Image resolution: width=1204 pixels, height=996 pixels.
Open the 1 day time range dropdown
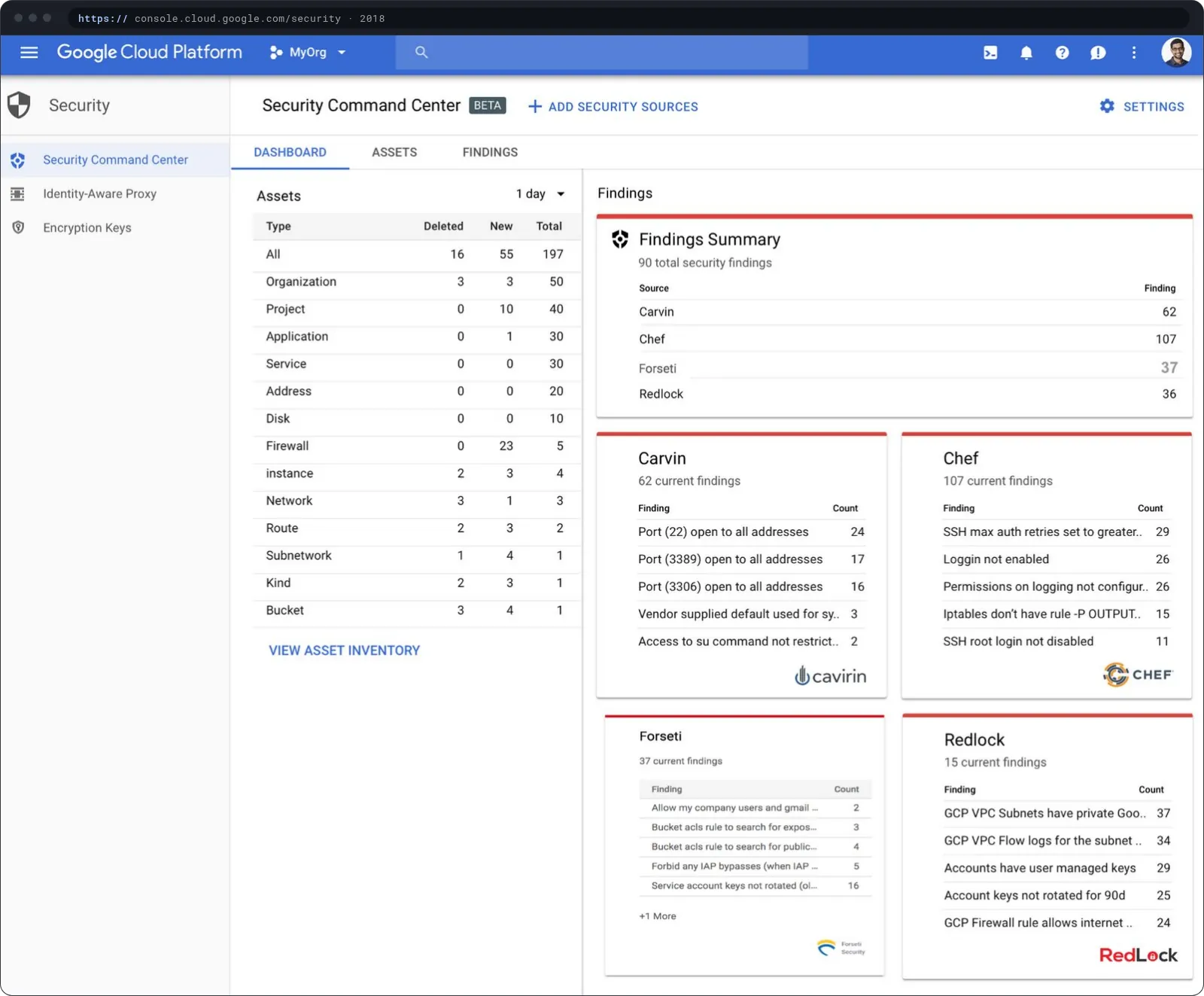pos(540,194)
